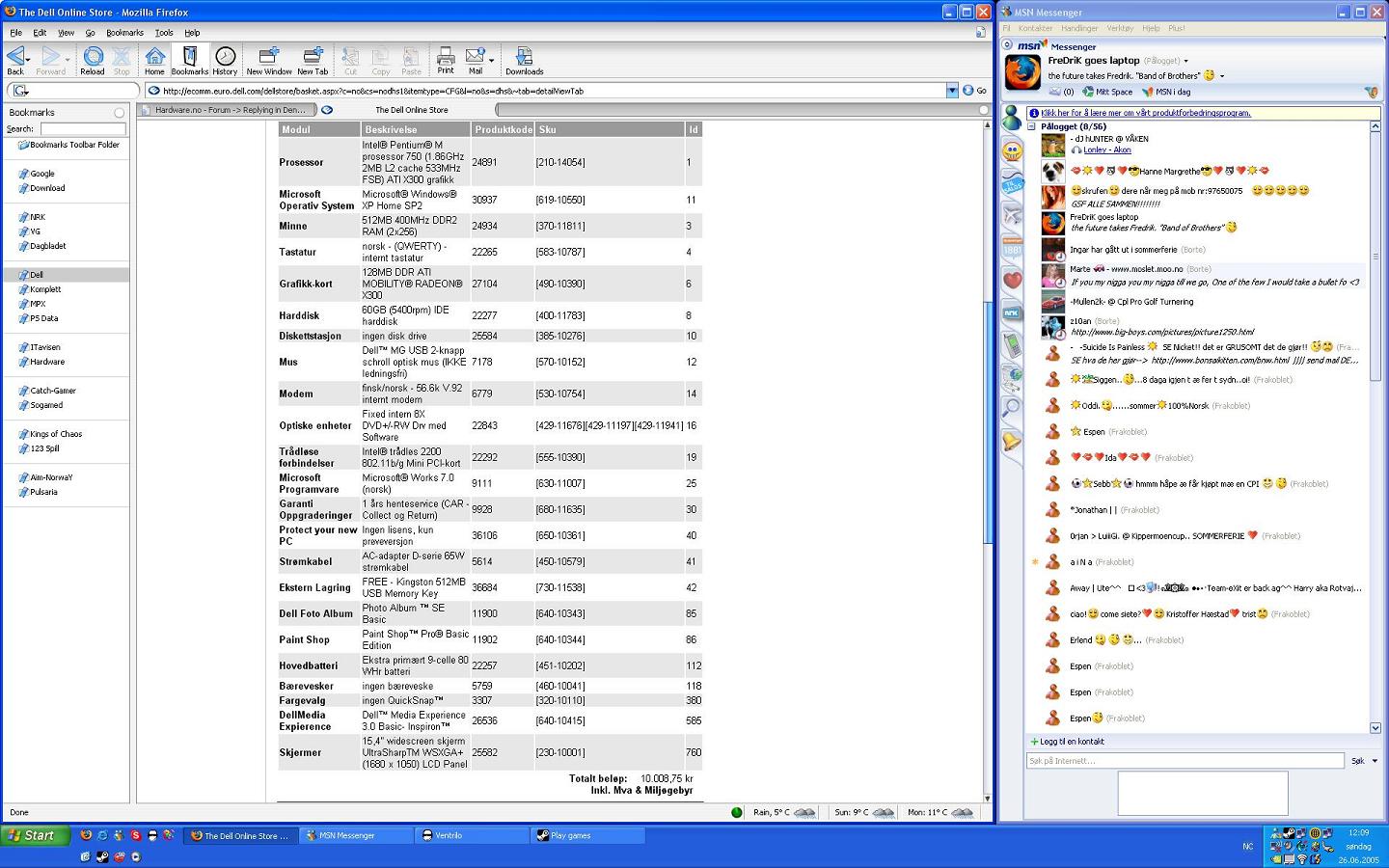Collapse the Pålogget (8/56) group

tap(1031, 126)
